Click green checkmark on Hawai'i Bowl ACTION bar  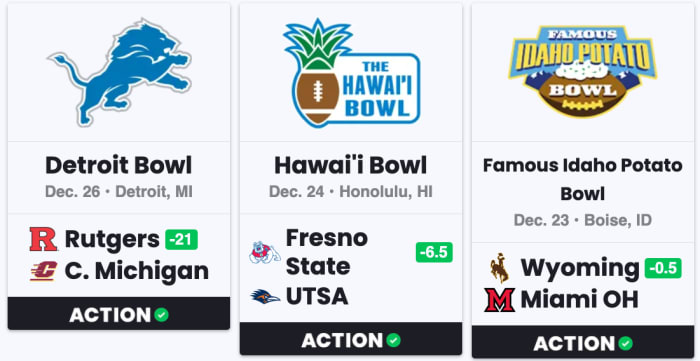tap(393, 340)
